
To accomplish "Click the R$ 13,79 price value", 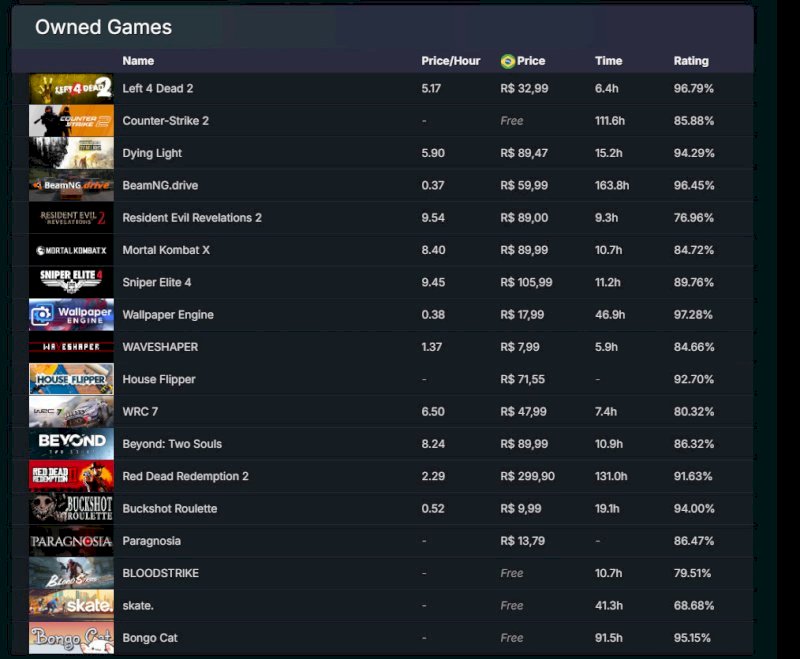I will (x=522, y=541).
